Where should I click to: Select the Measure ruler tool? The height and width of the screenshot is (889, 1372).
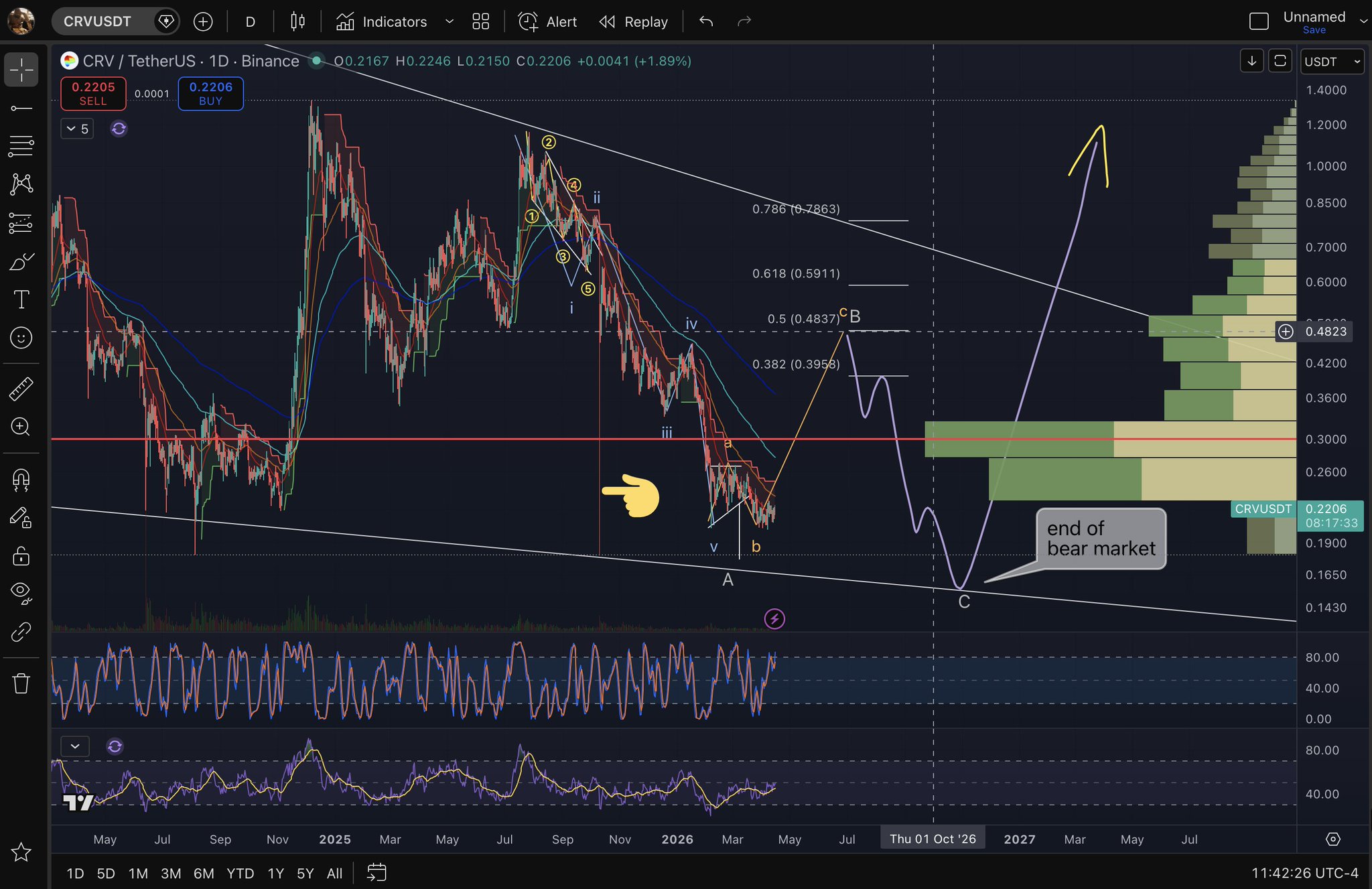point(21,389)
